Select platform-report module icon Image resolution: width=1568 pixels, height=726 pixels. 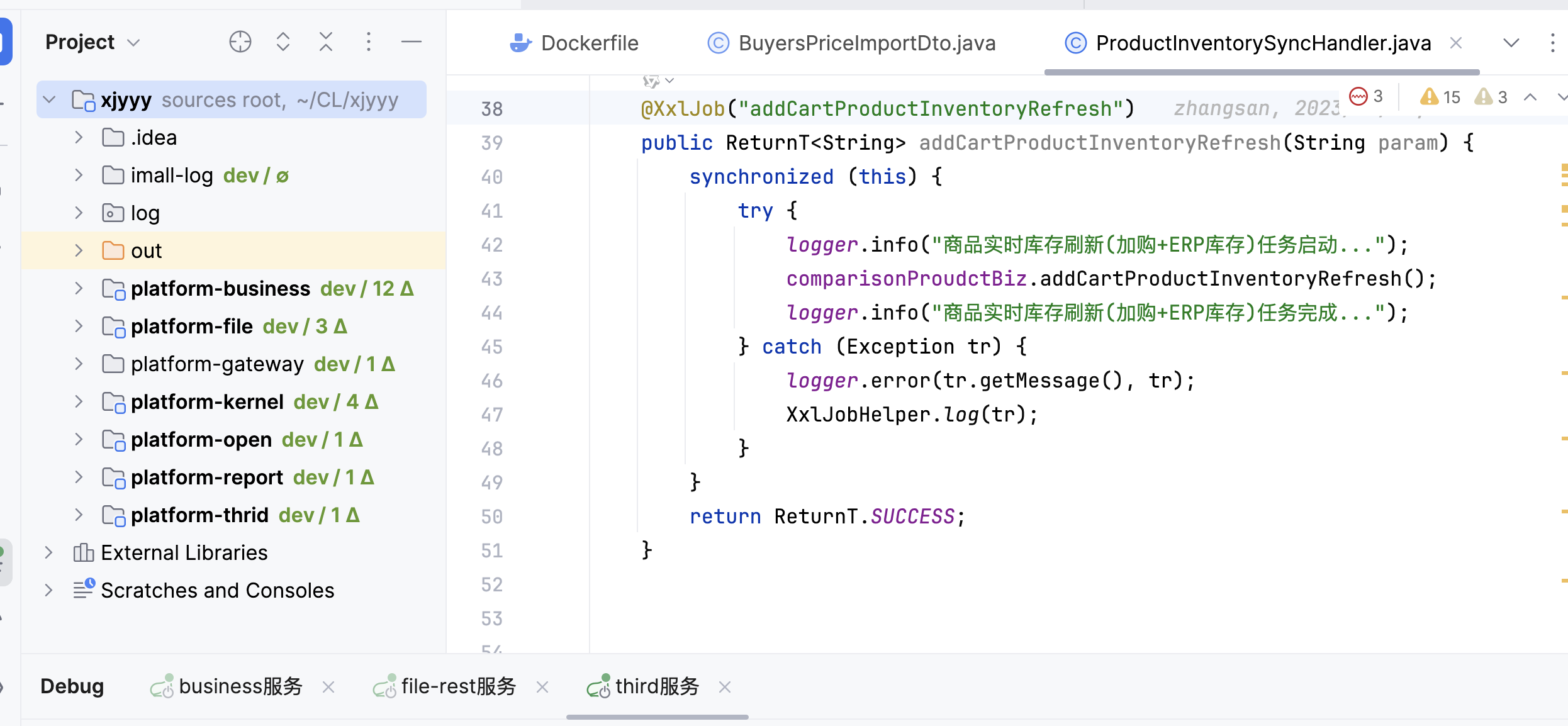[x=114, y=477]
